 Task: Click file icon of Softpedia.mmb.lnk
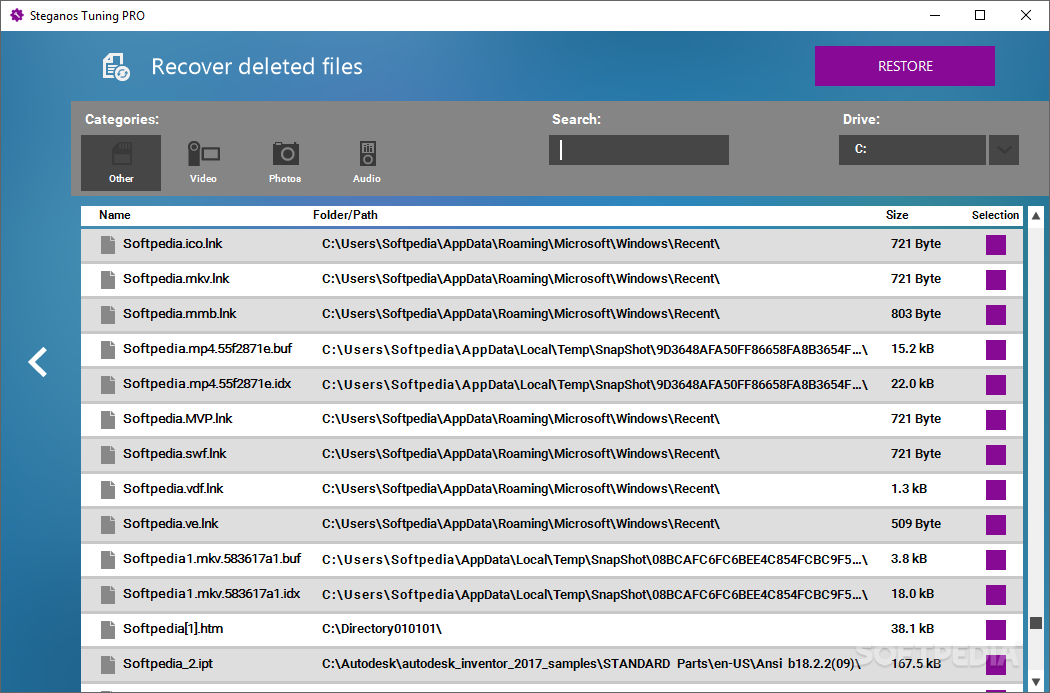[x=108, y=314]
